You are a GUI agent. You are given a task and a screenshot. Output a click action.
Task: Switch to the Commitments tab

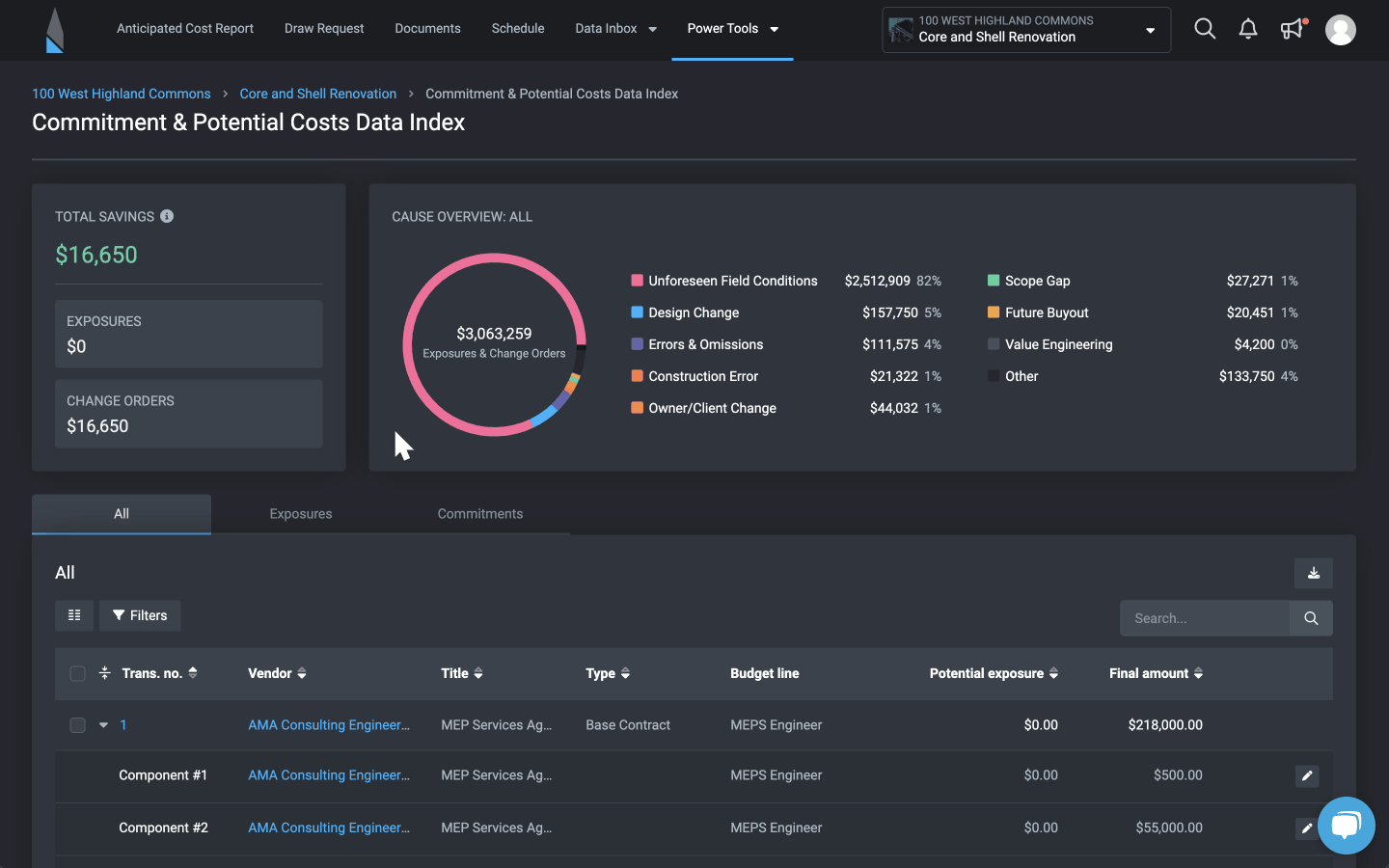pos(480,514)
